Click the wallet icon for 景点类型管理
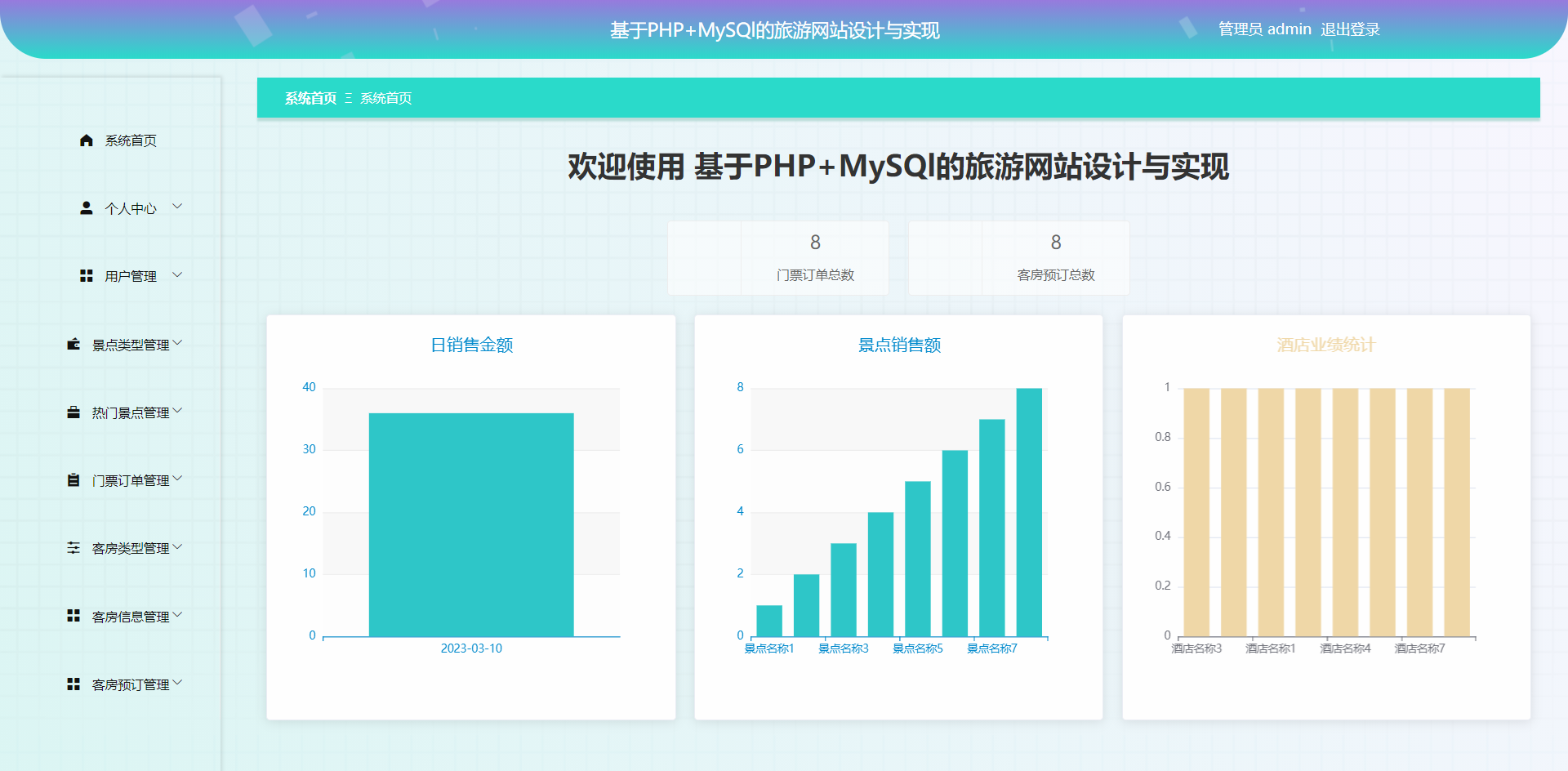The width and height of the screenshot is (1568, 771). (73, 345)
